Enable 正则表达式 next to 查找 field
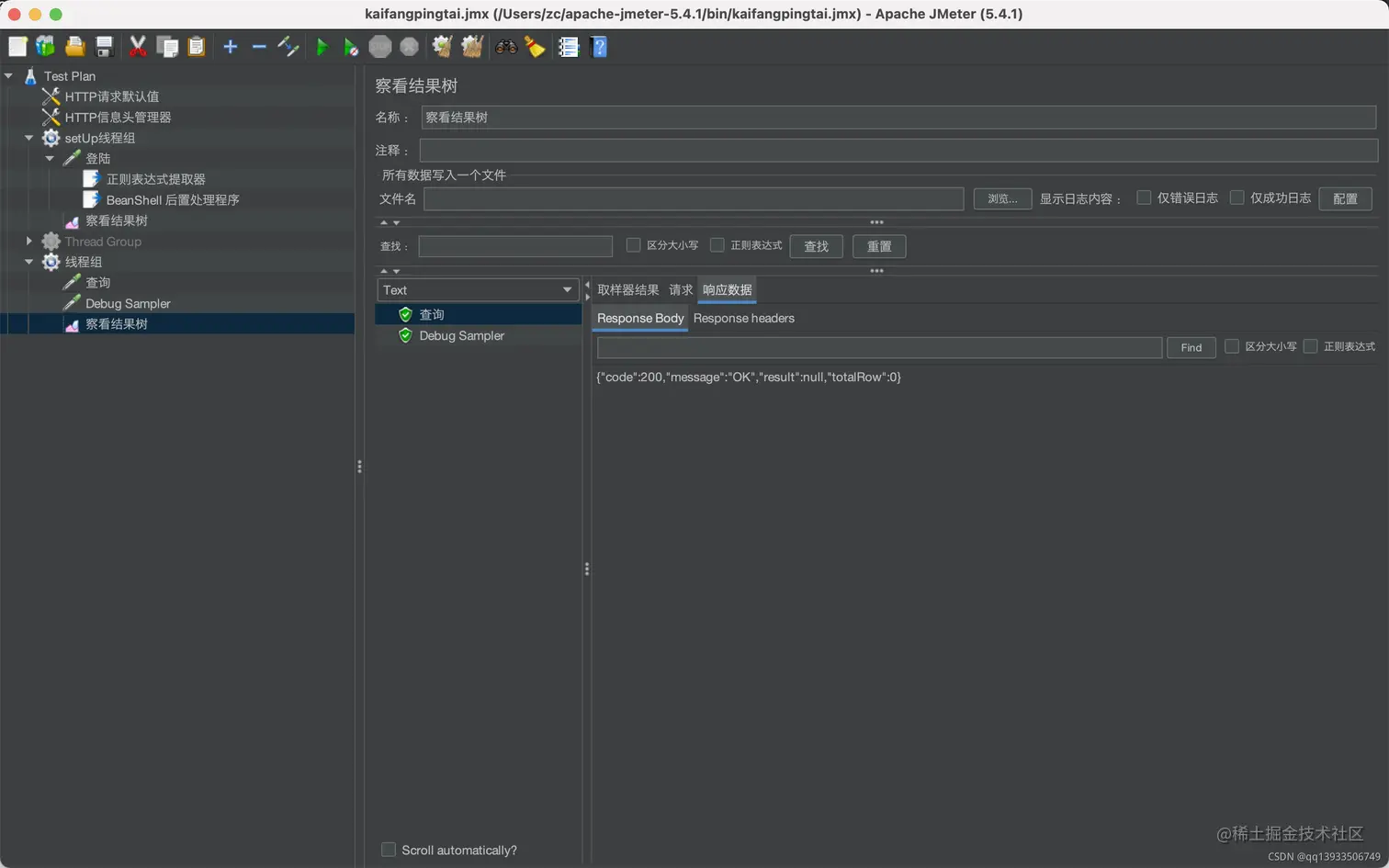The height and width of the screenshot is (868, 1389). click(x=717, y=245)
